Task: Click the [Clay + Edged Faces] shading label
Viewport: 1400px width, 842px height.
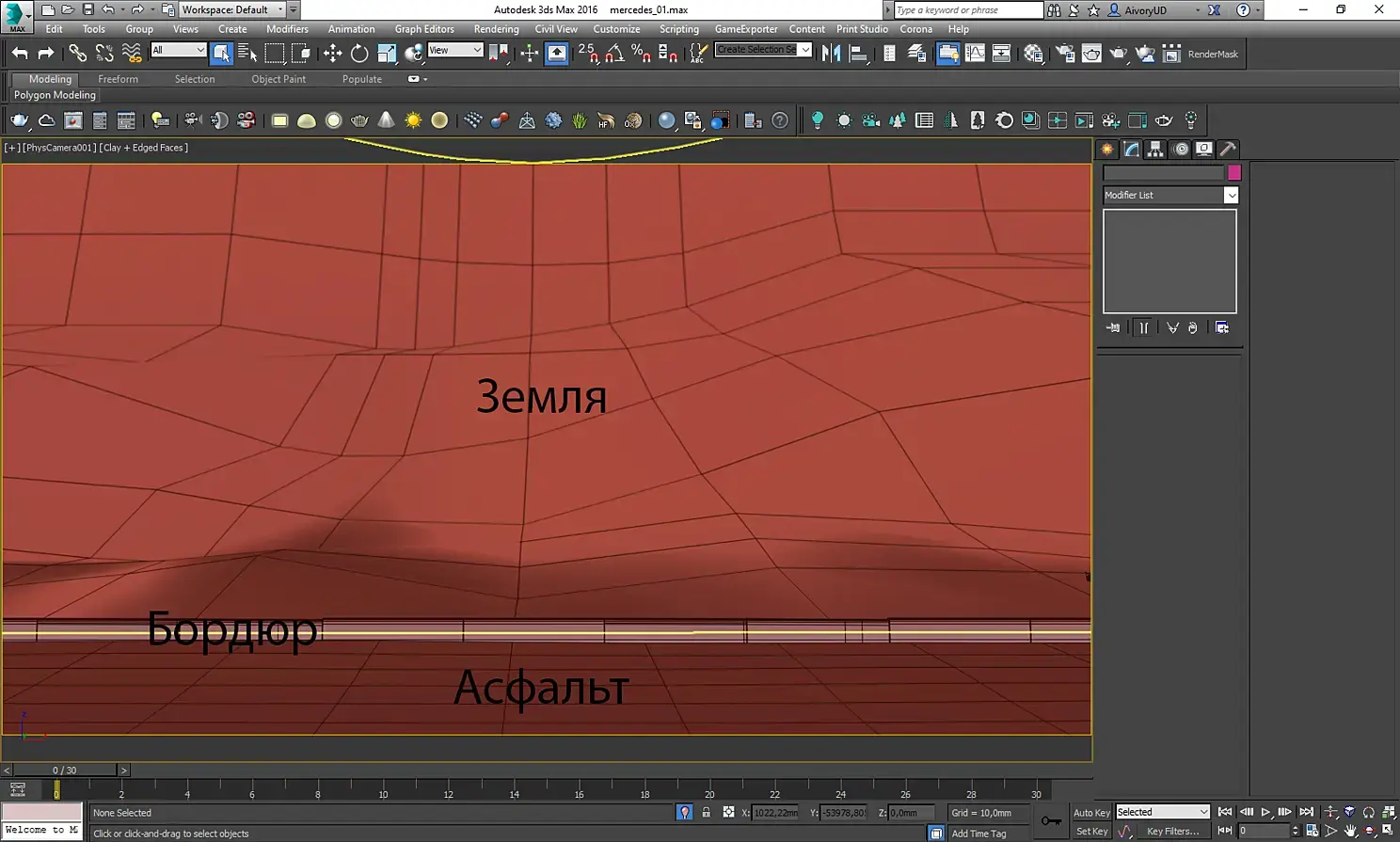Action: [144, 148]
